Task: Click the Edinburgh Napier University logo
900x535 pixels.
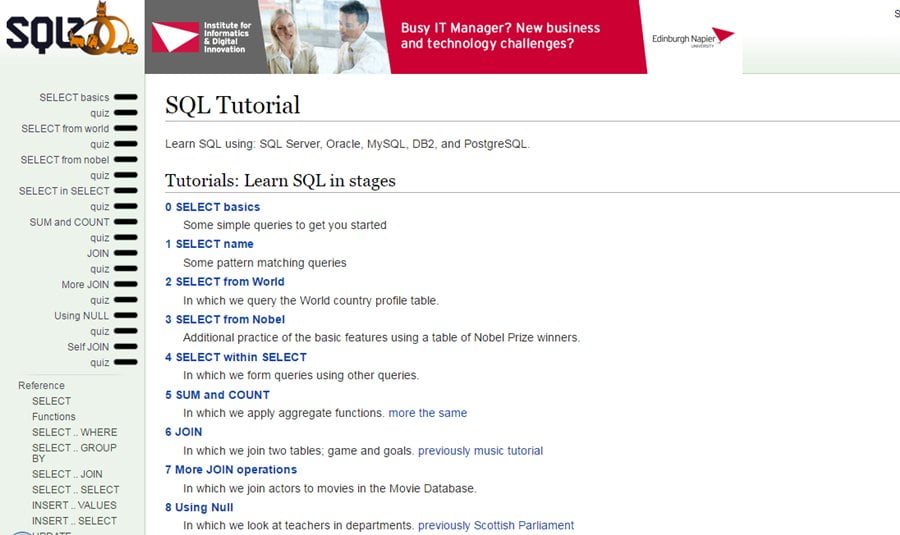Action: (x=693, y=38)
